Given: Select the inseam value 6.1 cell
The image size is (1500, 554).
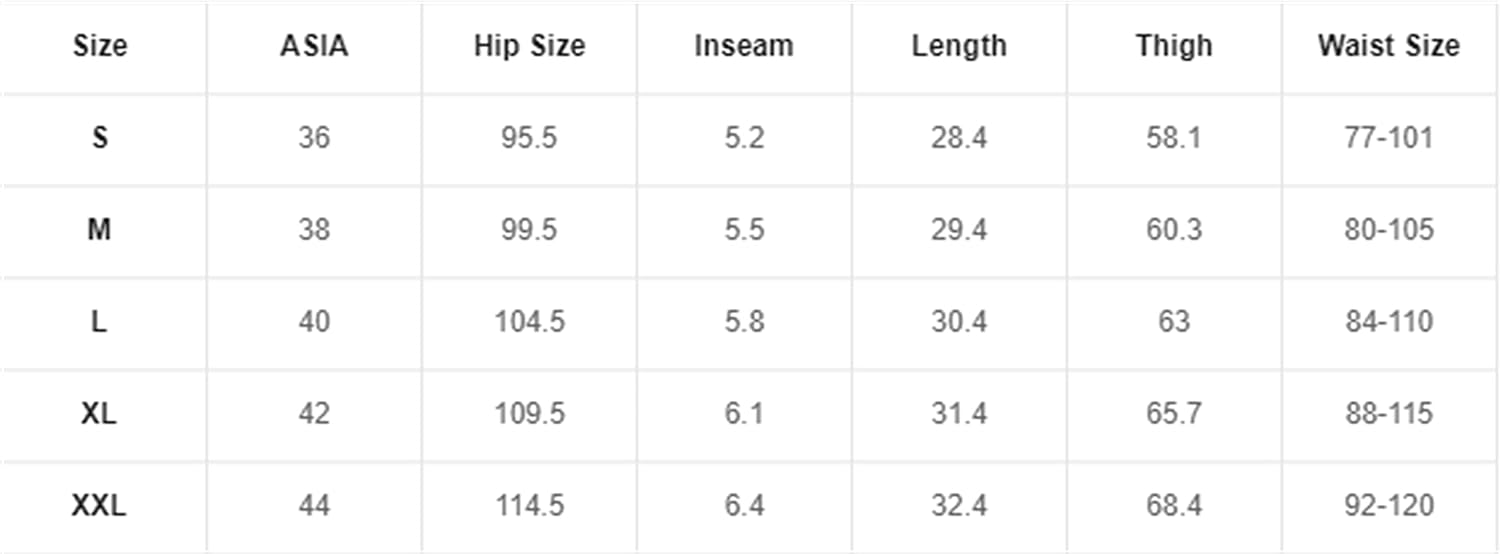Looking at the screenshot, I should [744, 414].
